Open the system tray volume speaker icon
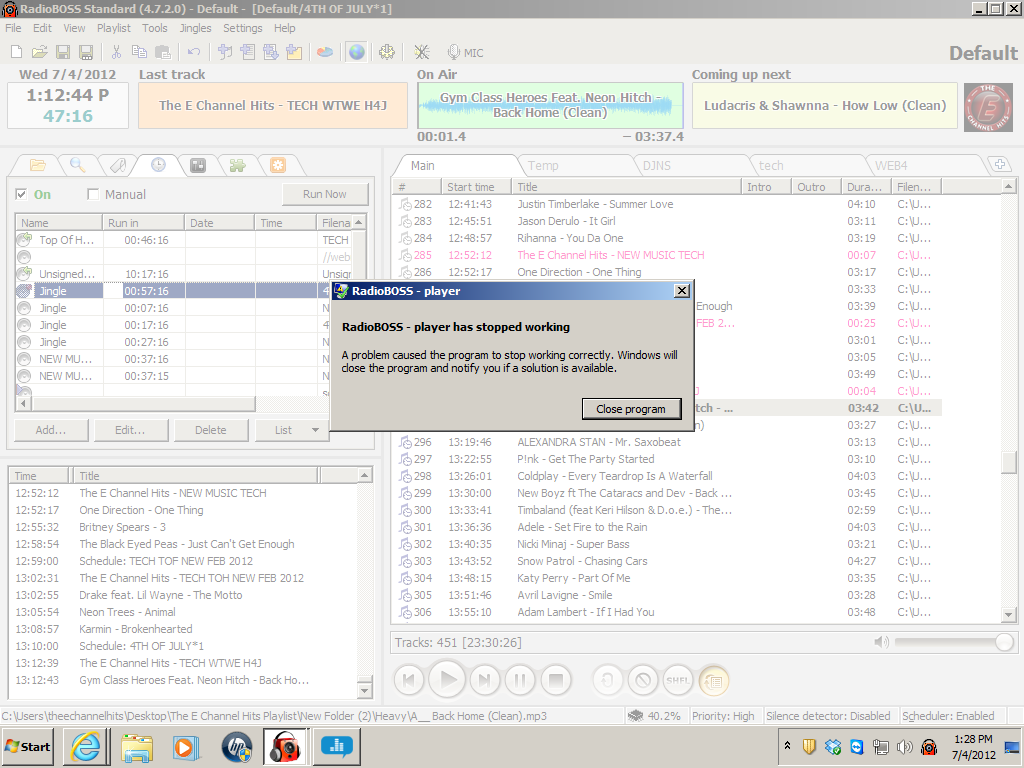The image size is (1024, 768). point(904,746)
